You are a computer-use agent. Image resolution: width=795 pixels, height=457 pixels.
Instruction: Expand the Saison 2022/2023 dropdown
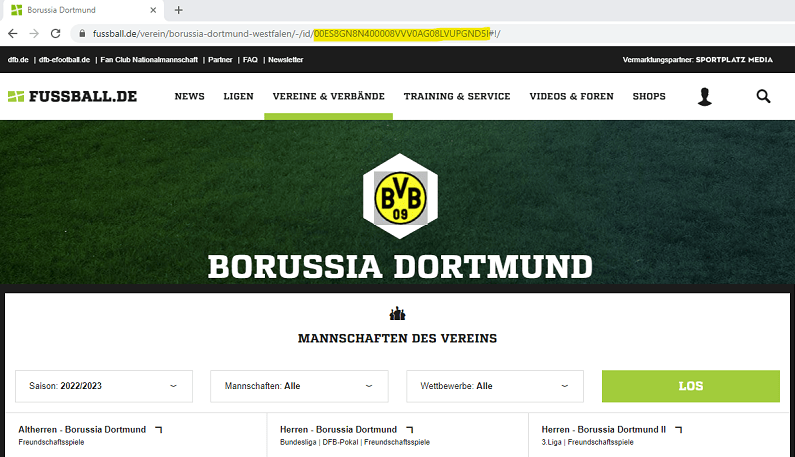tap(104, 386)
